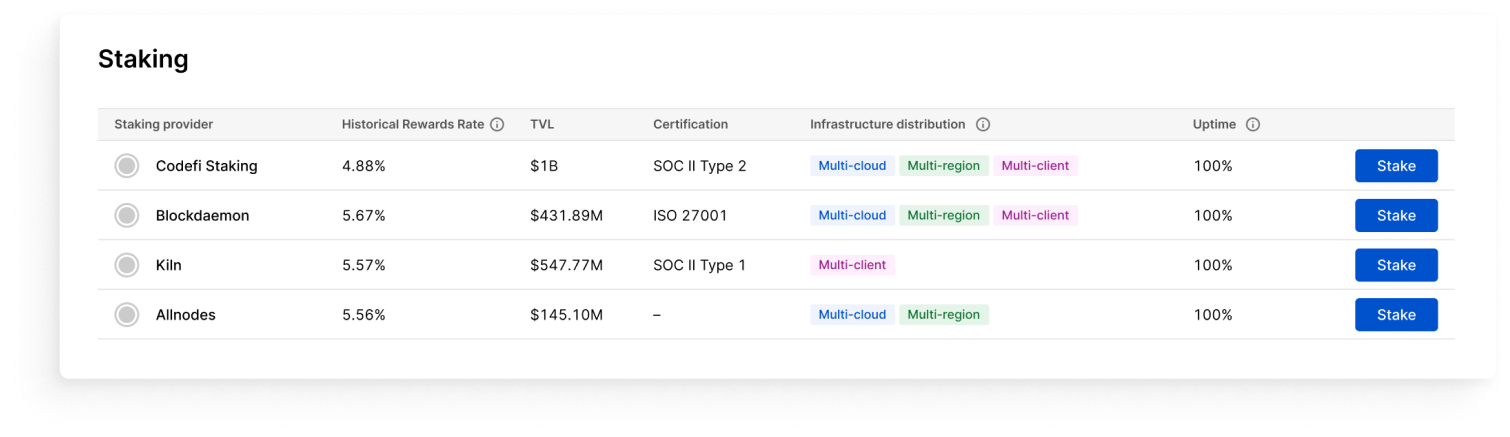Click the Allnodes provider name
Image resolution: width=1510 pixels, height=437 pixels.
186,315
